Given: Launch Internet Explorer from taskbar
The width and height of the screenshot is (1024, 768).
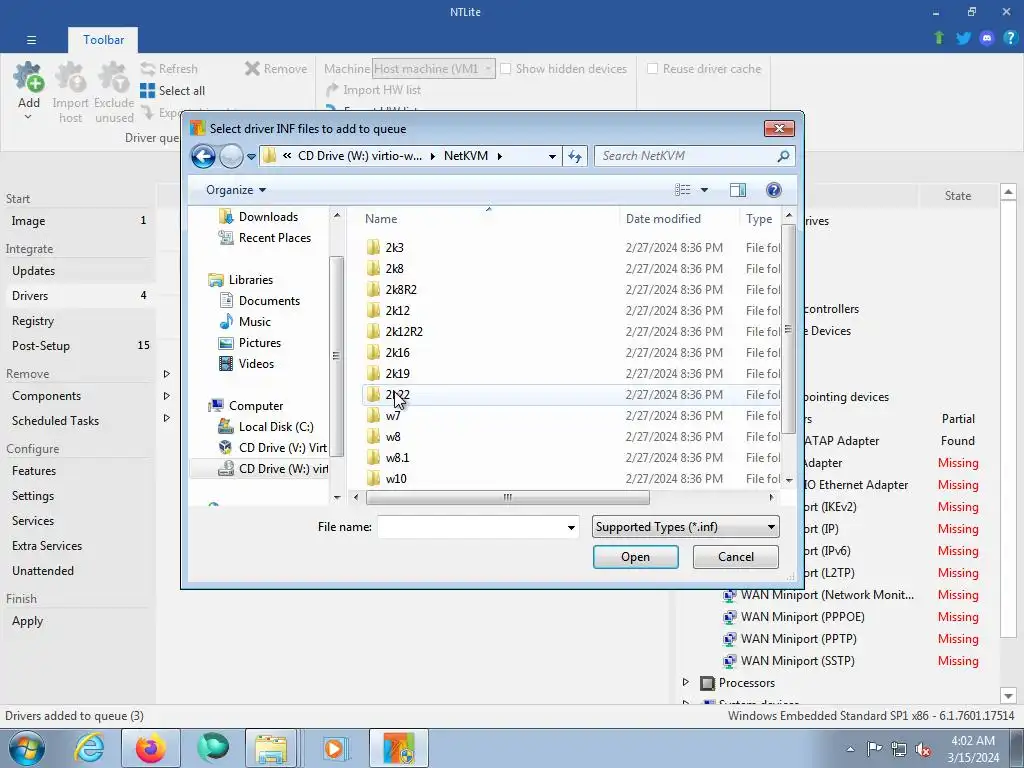Looking at the screenshot, I should (x=89, y=748).
